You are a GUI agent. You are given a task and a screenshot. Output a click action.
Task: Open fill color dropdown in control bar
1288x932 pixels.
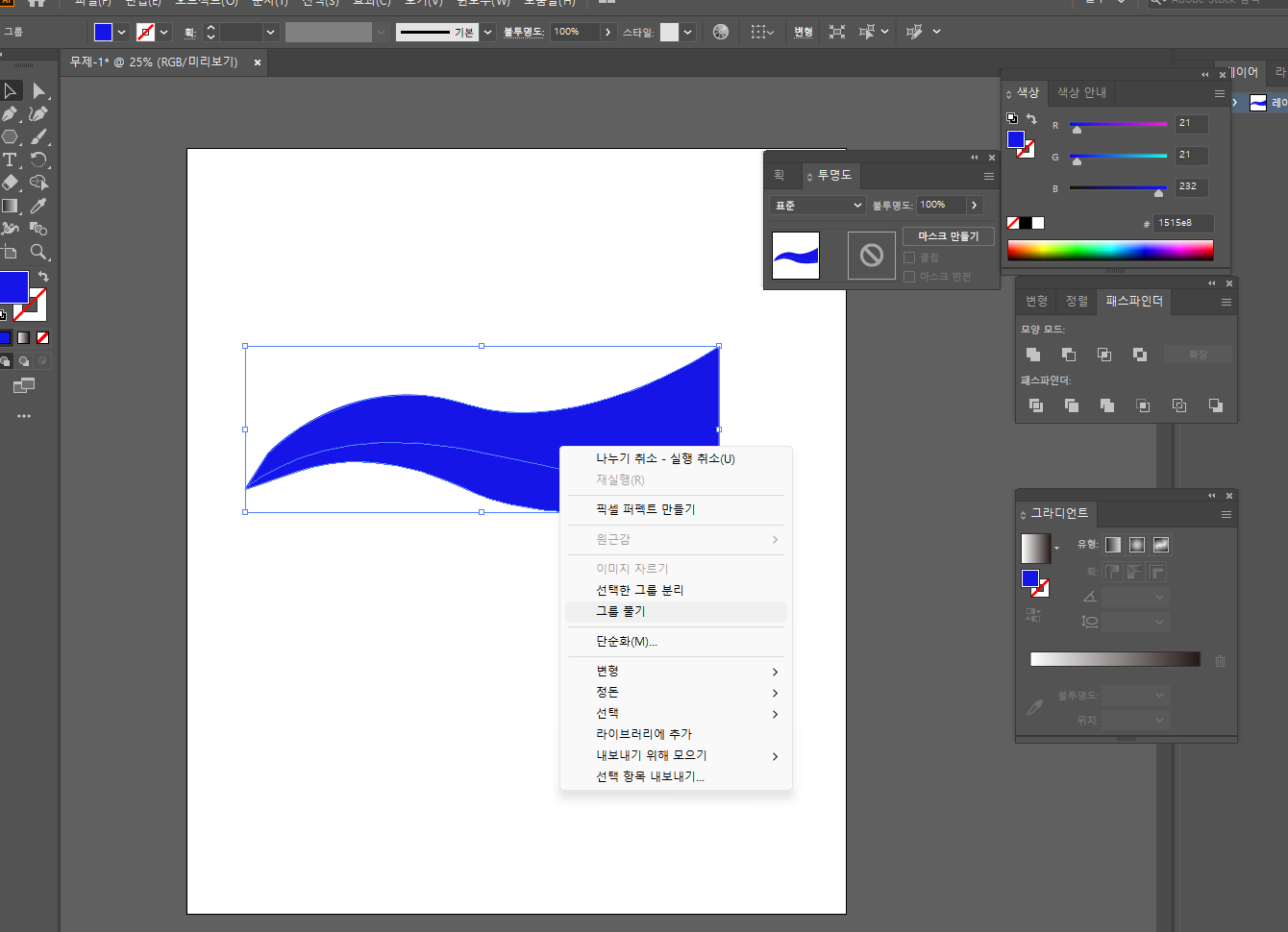121,32
